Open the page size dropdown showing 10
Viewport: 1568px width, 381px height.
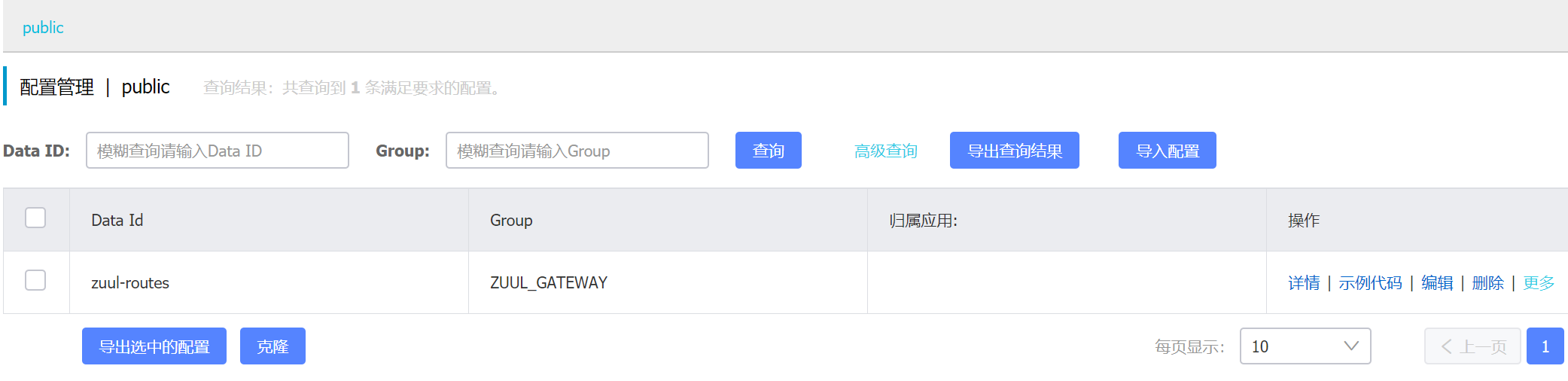coord(1295,346)
